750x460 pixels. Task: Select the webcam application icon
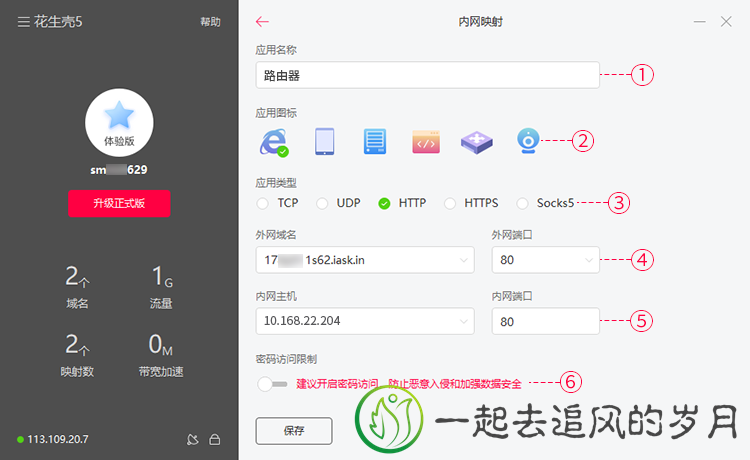click(529, 141)
